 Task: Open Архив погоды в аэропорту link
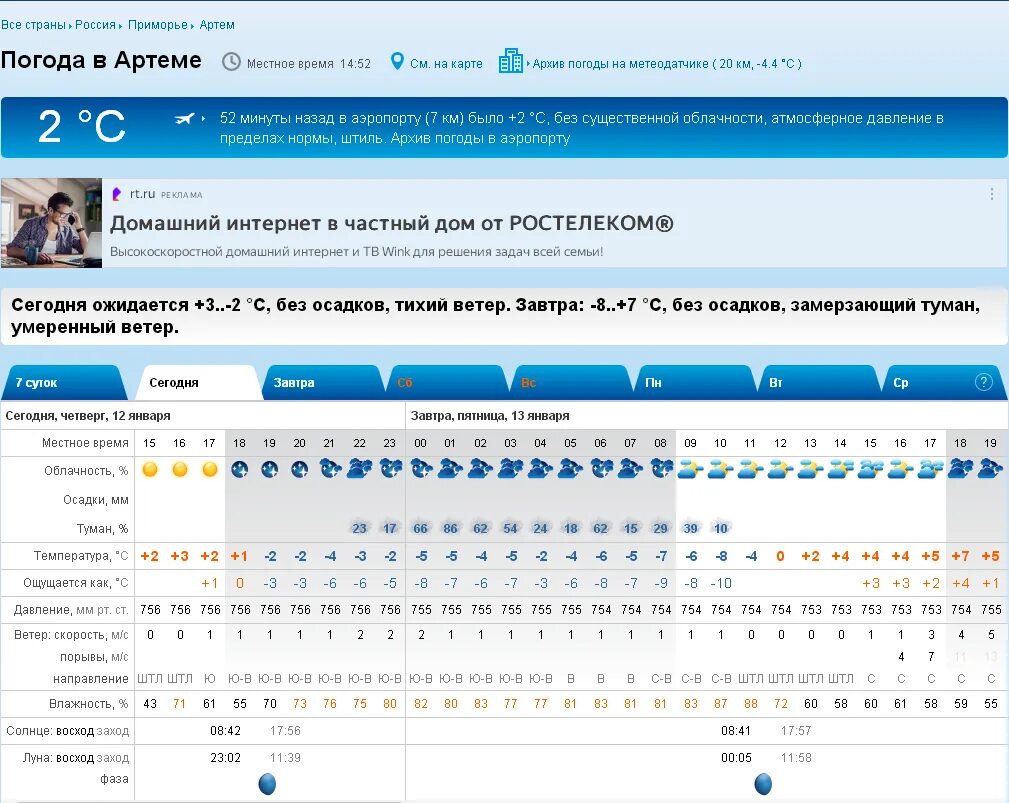pos(480,138)
